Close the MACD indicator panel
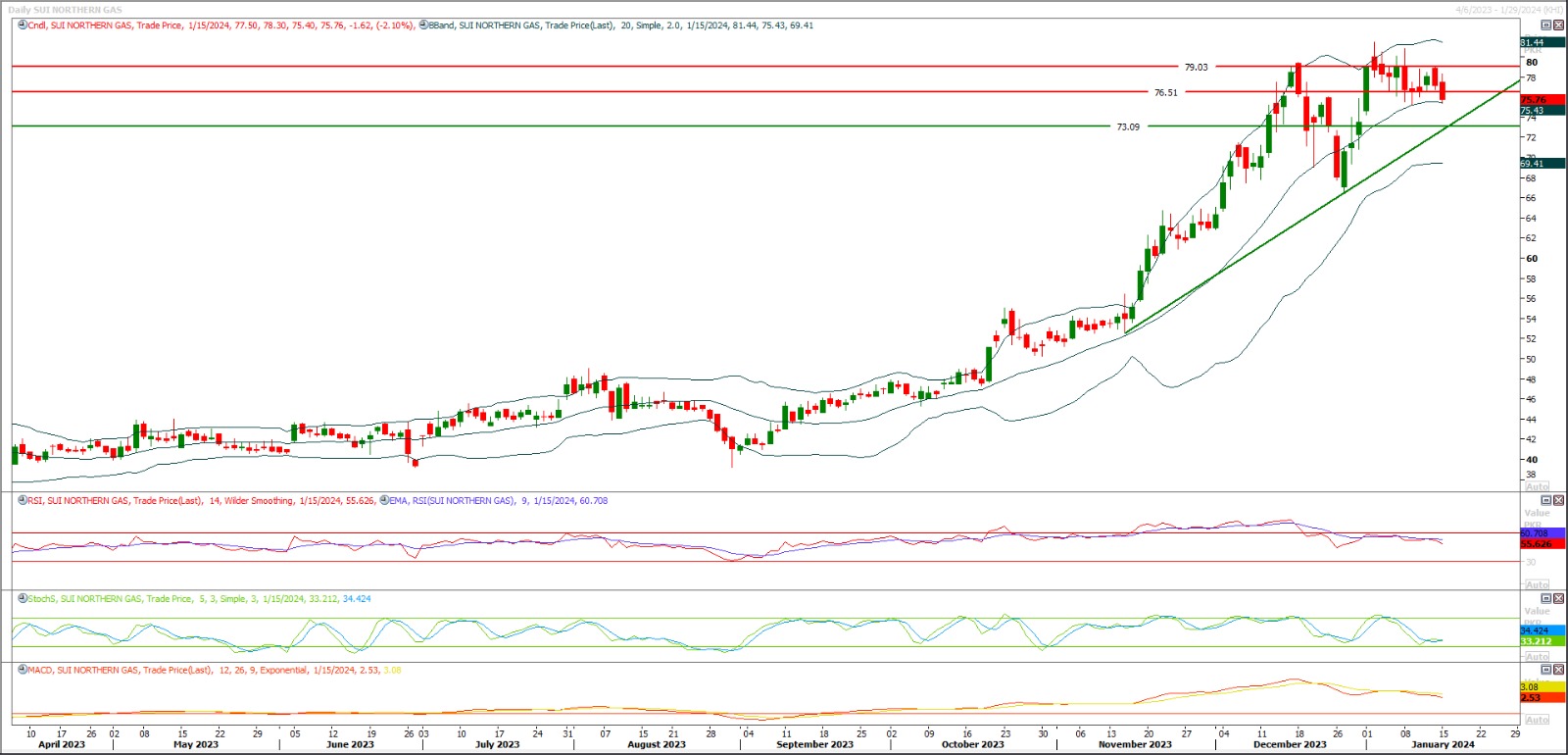The height and width of the screenshot is (755, 1568). click(1558, 670)
